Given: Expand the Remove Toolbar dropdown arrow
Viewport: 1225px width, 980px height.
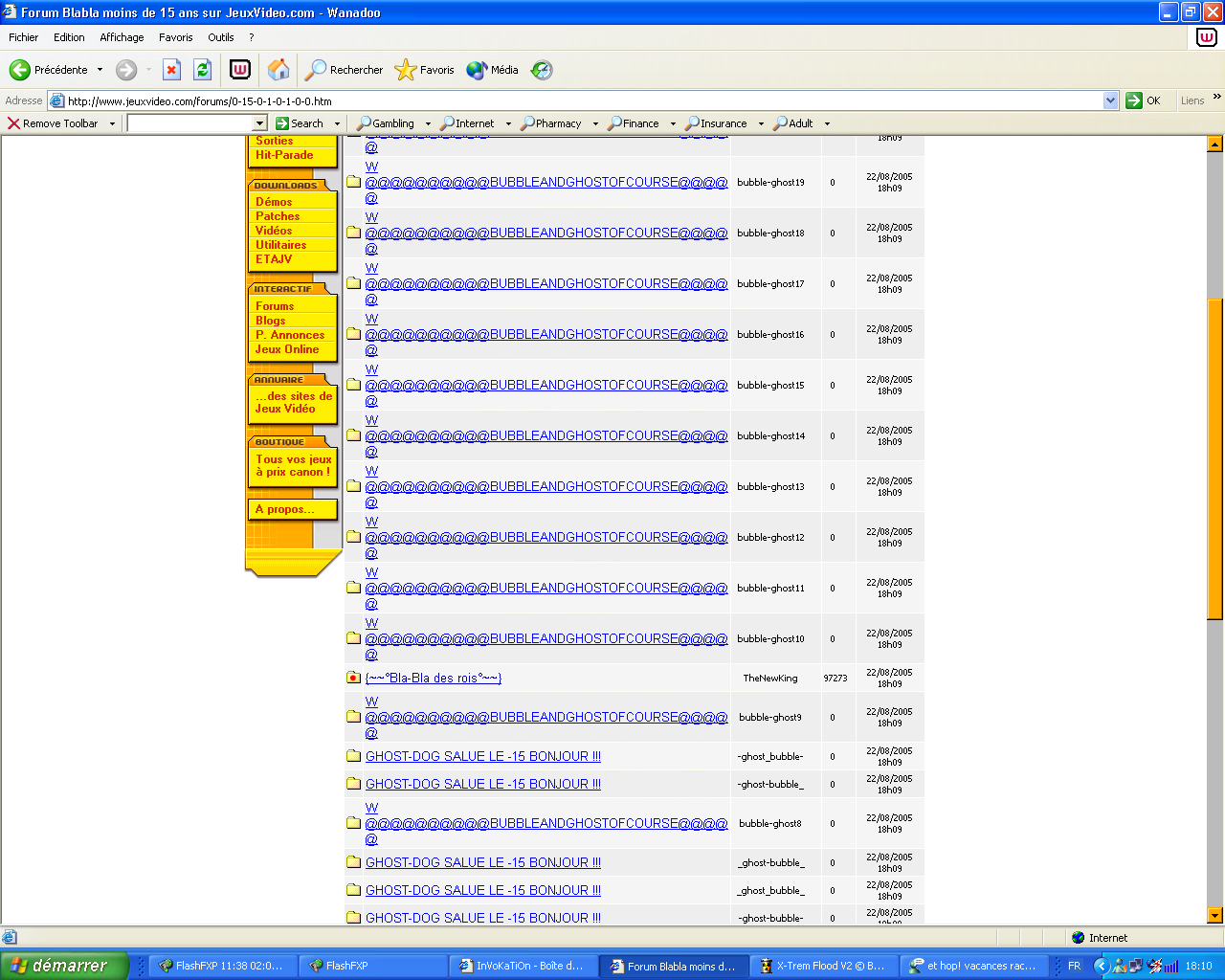Looking at the screenshot, I should [112, 123].
